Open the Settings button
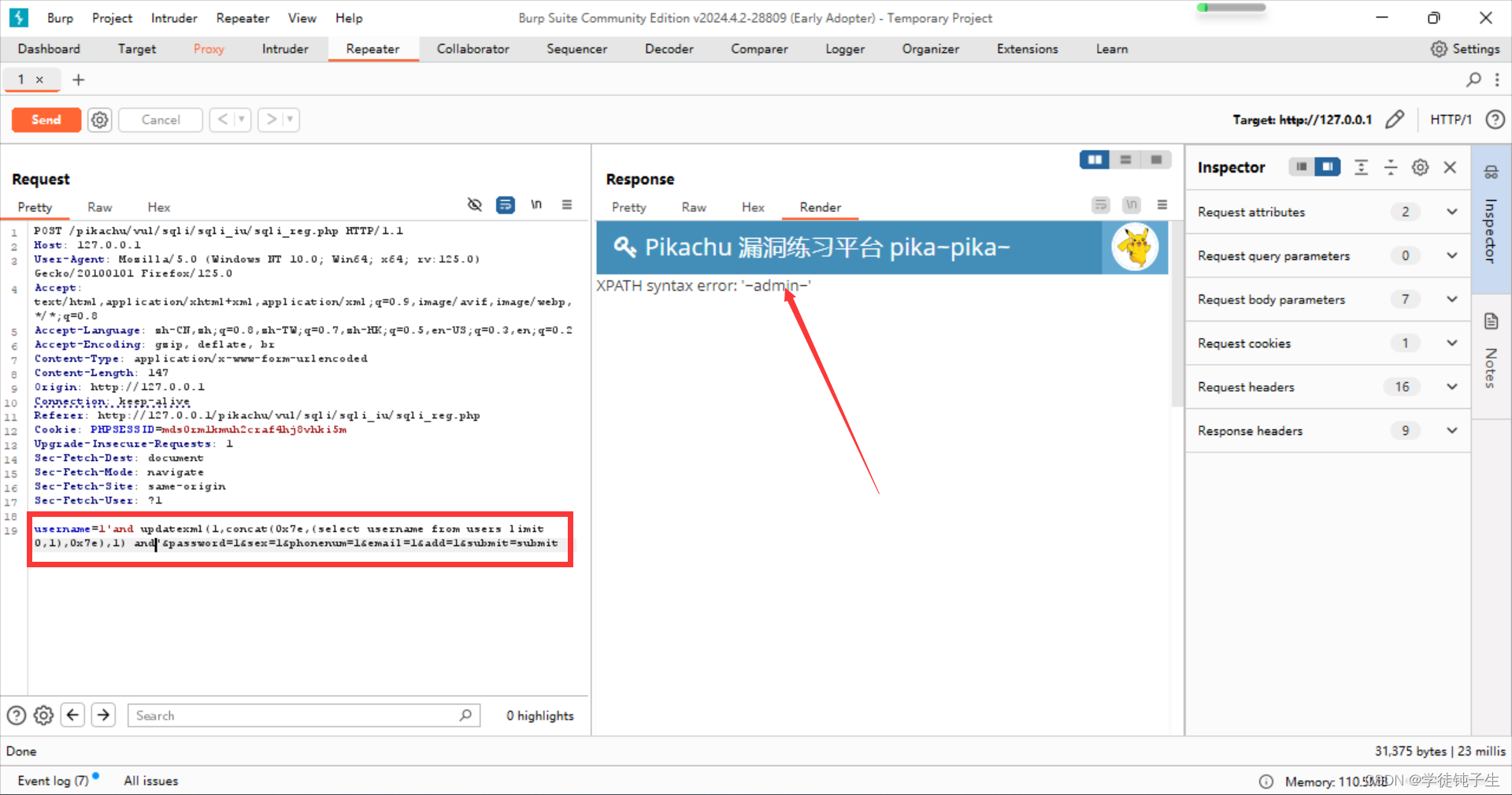Viewport: 1512px width, 795px height. point(1465,49)
